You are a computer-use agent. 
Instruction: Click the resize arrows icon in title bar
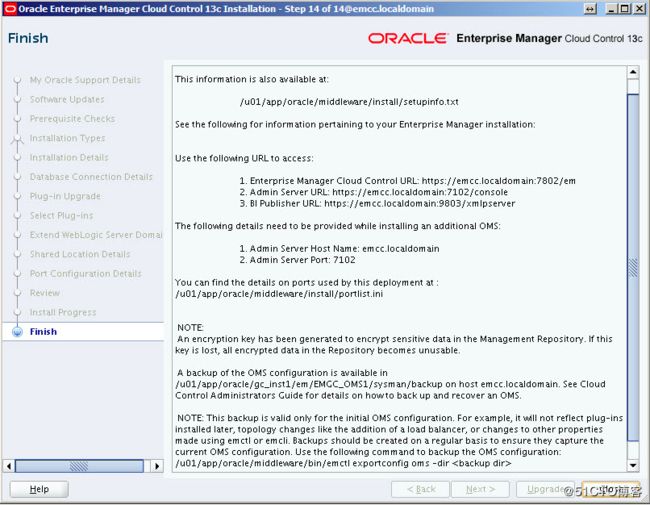pos(590,9)
